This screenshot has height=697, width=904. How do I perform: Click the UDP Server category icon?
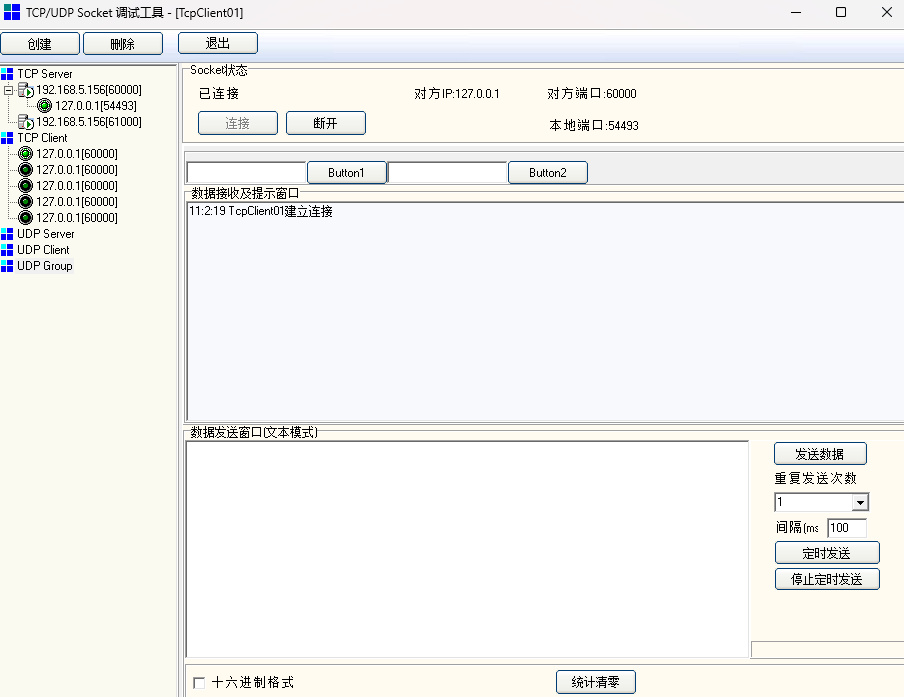click(7, 234)
